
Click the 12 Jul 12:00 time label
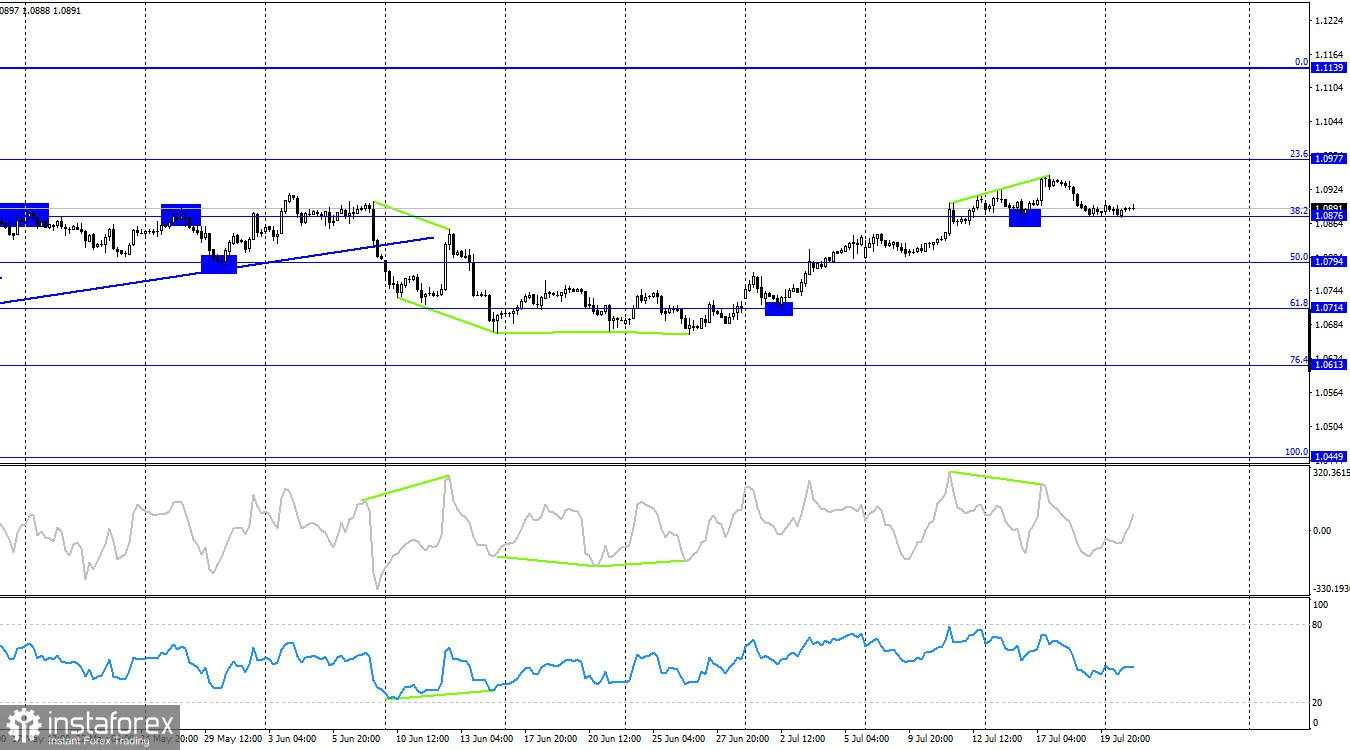point(997,740)
